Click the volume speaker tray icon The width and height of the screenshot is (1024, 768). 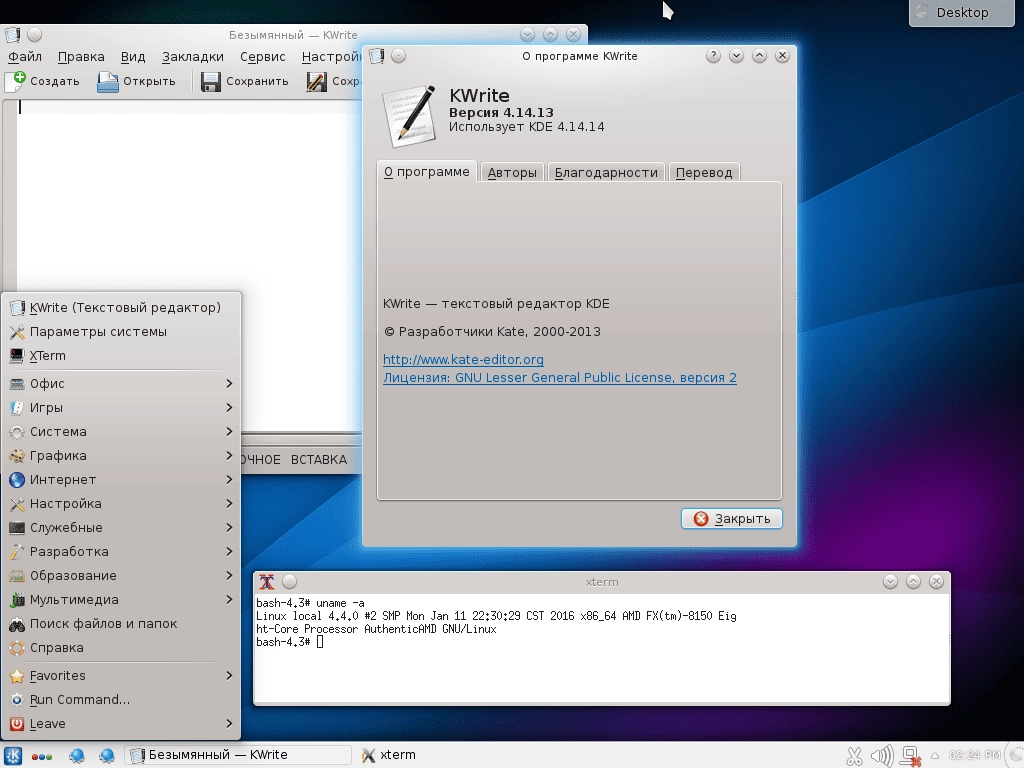pyautogui.click(x=882, y=756)
